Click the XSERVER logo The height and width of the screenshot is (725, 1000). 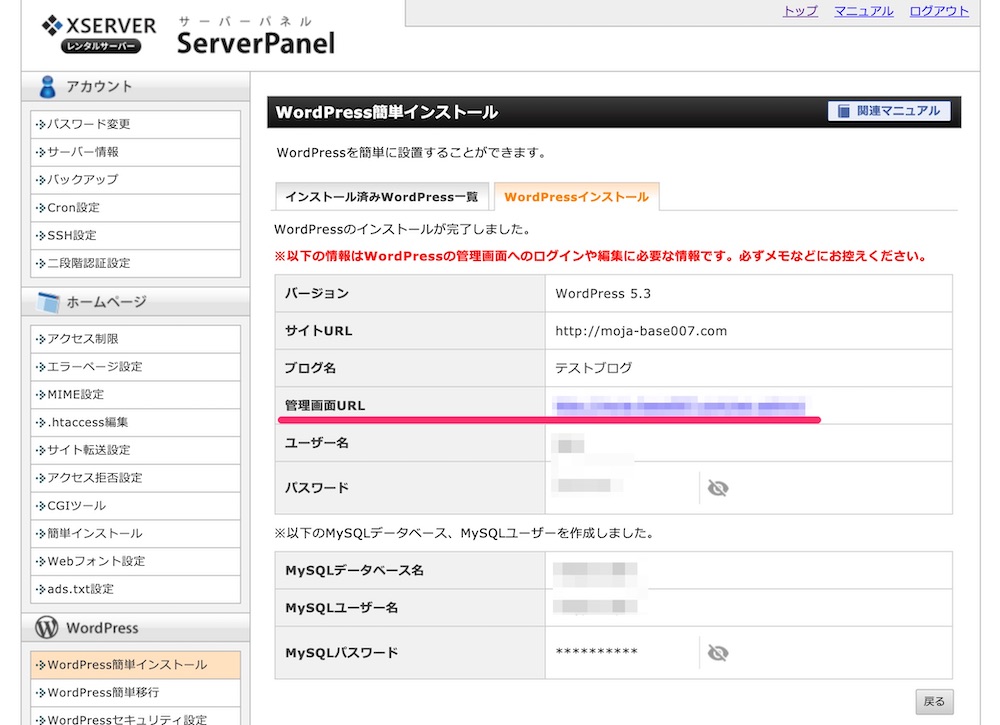point(99,34)
